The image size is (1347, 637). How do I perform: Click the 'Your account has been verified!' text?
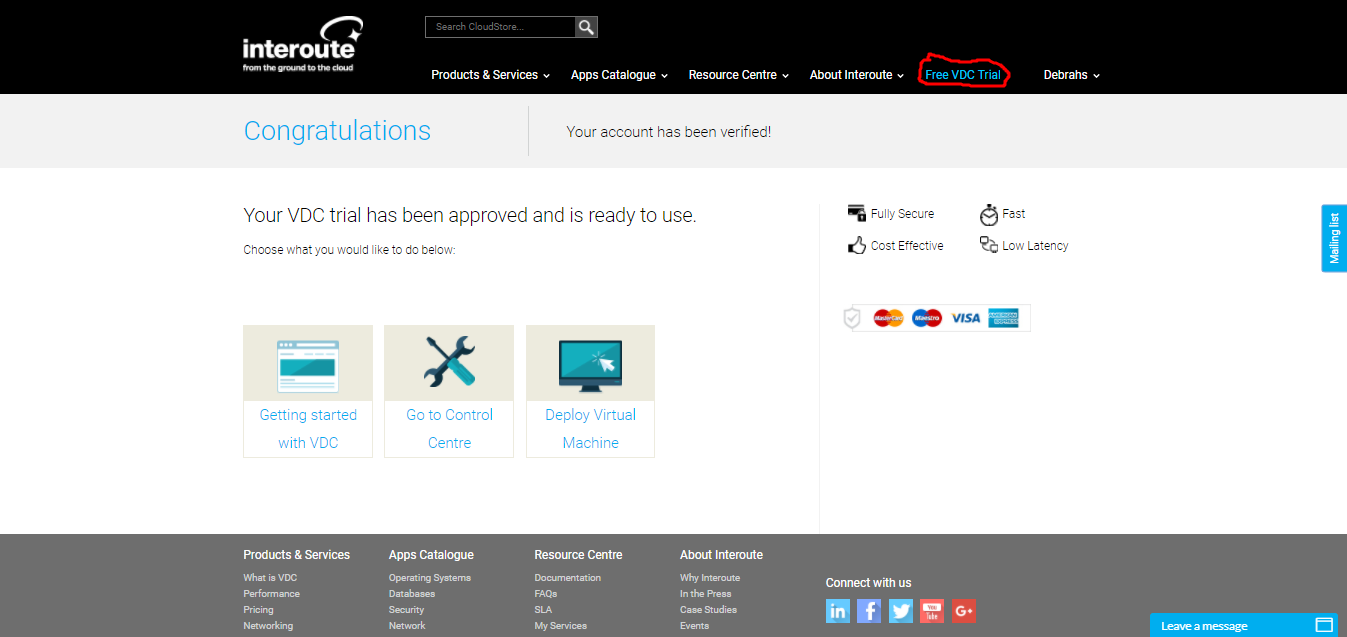pyautogui.click(x=669, y=132)
